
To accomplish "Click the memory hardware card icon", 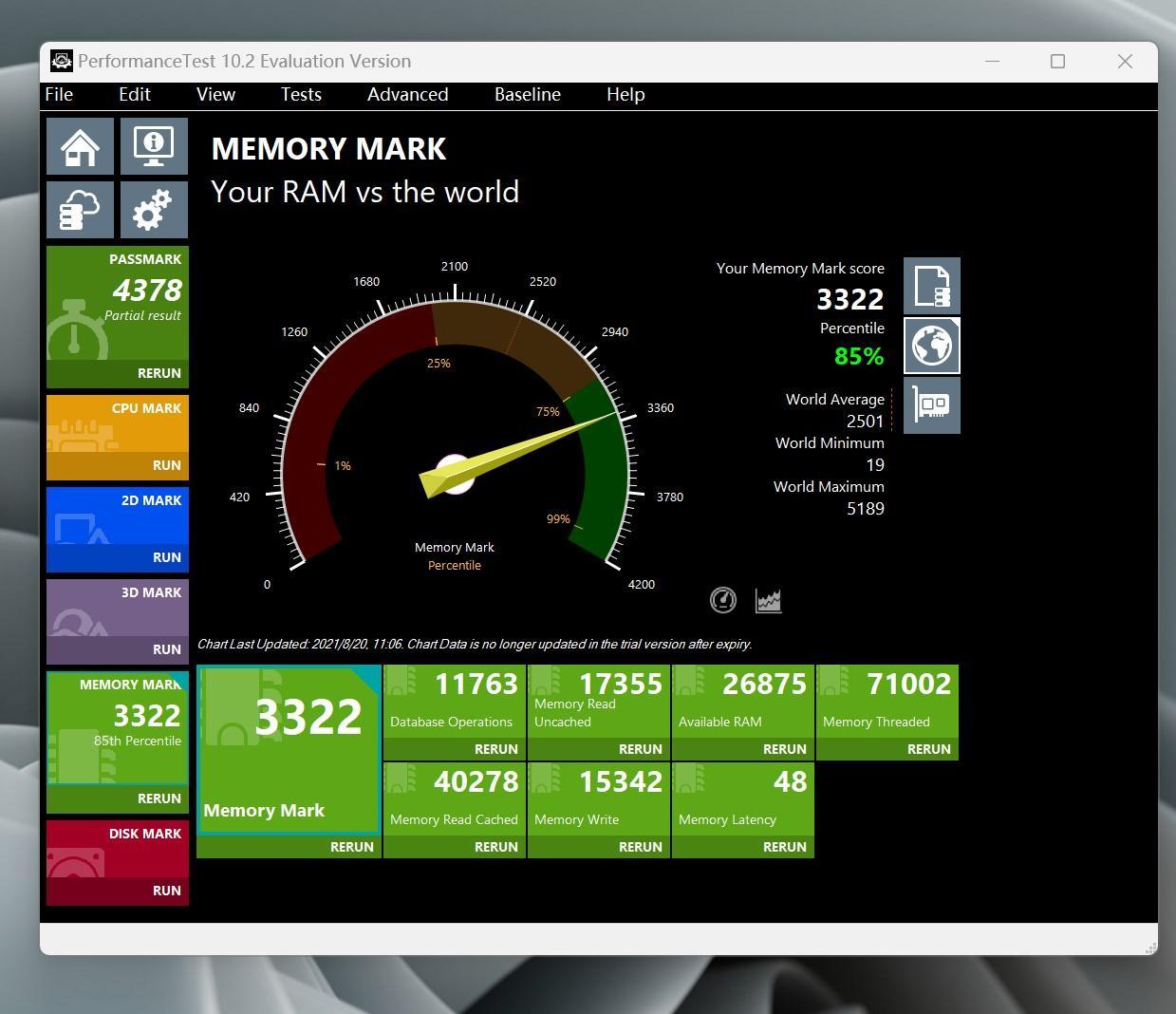I will click(932, 405).
